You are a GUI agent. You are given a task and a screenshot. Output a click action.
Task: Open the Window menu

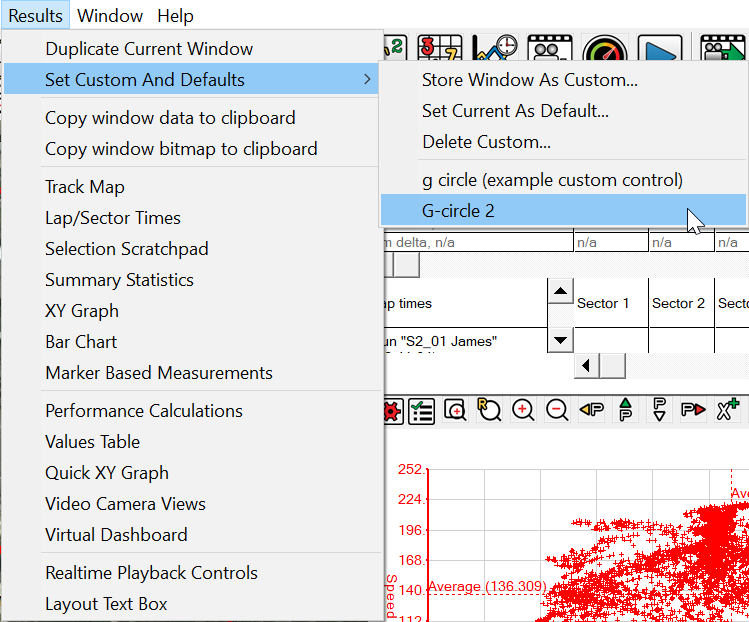pos(110,15)
